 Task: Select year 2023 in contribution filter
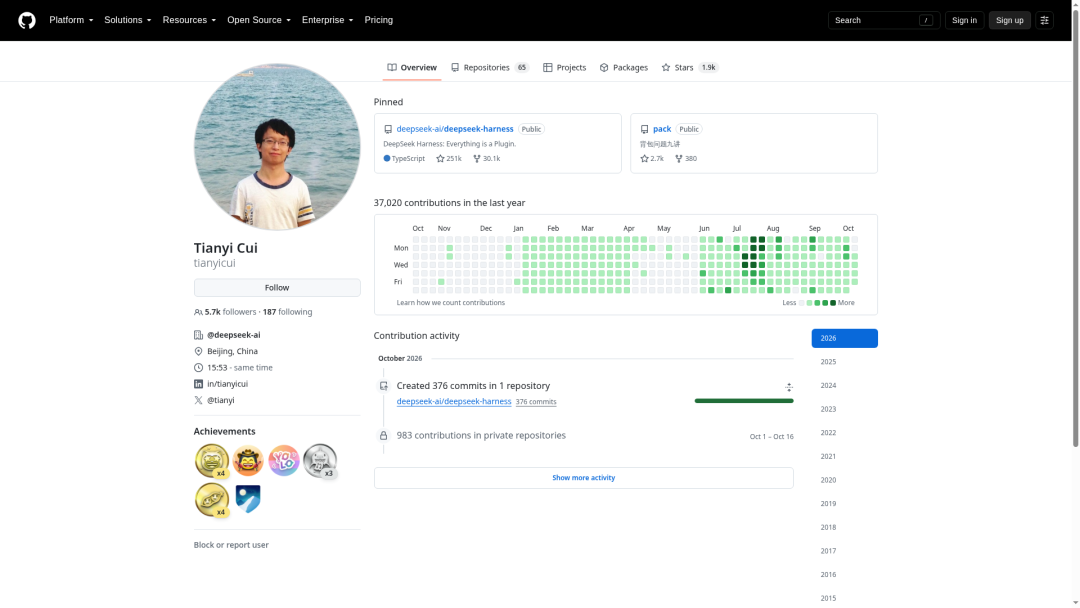(844, 409)
